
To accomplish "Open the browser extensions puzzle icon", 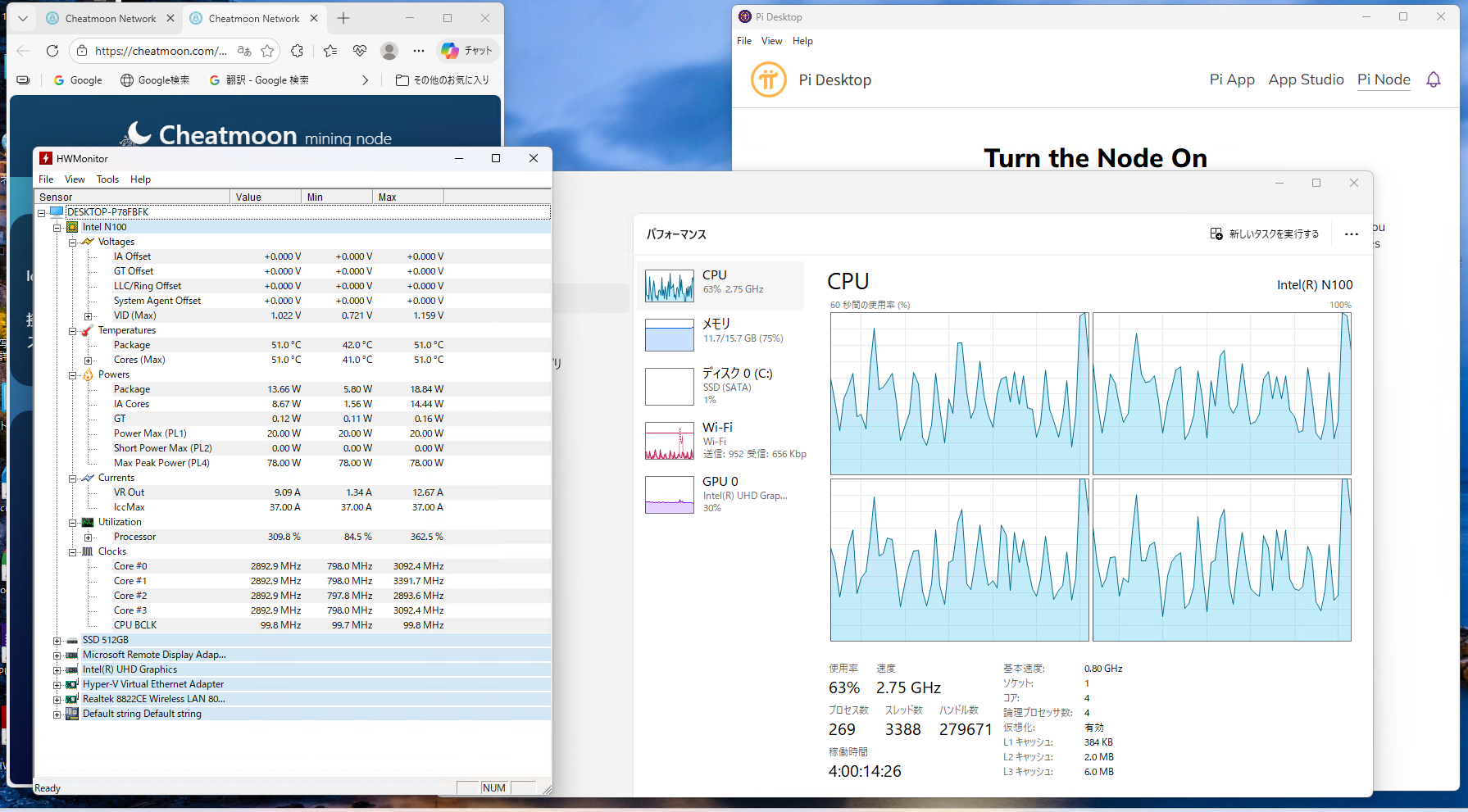I will click(x=298, y=51).
